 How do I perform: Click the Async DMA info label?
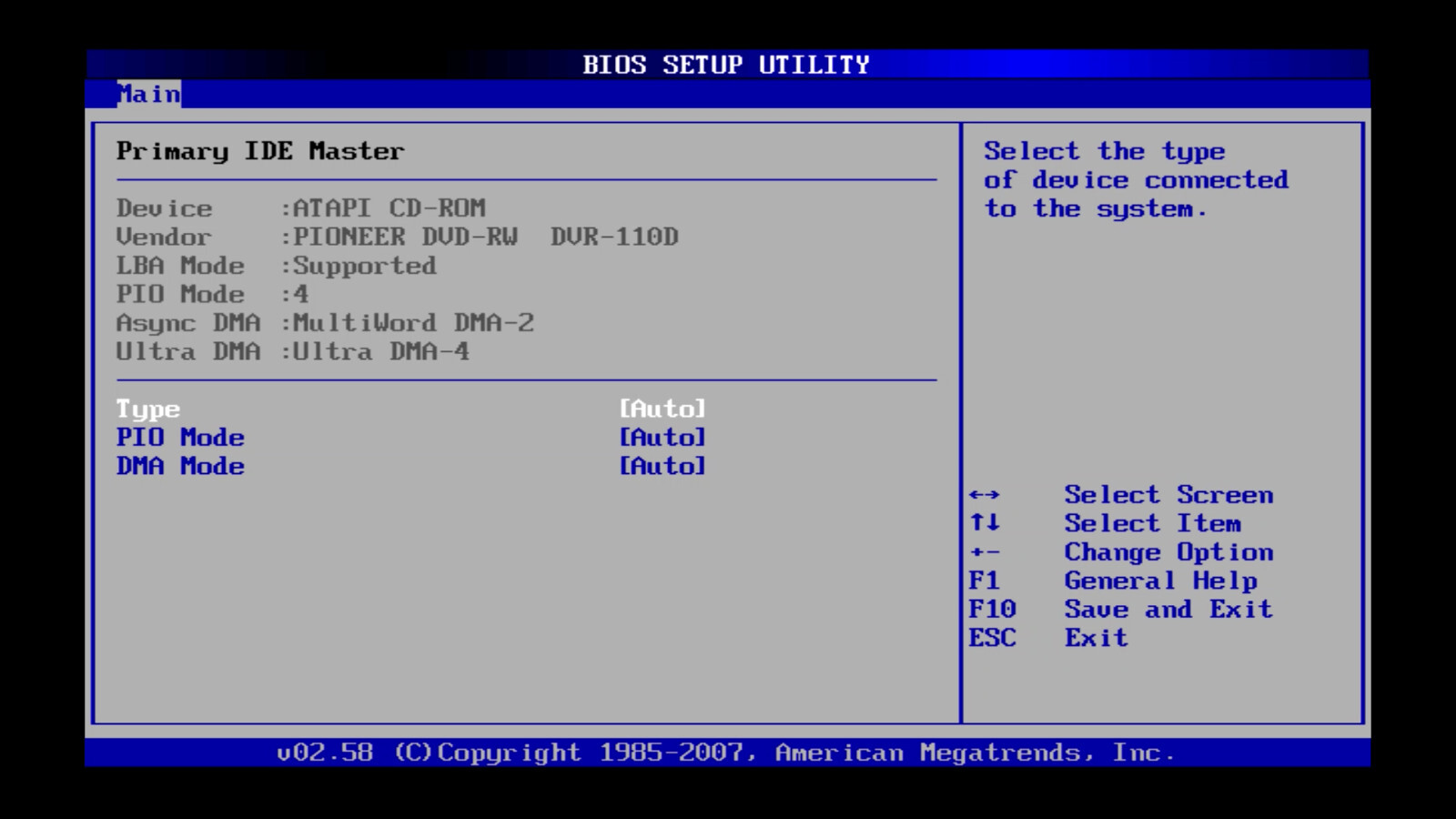[188, 323]
